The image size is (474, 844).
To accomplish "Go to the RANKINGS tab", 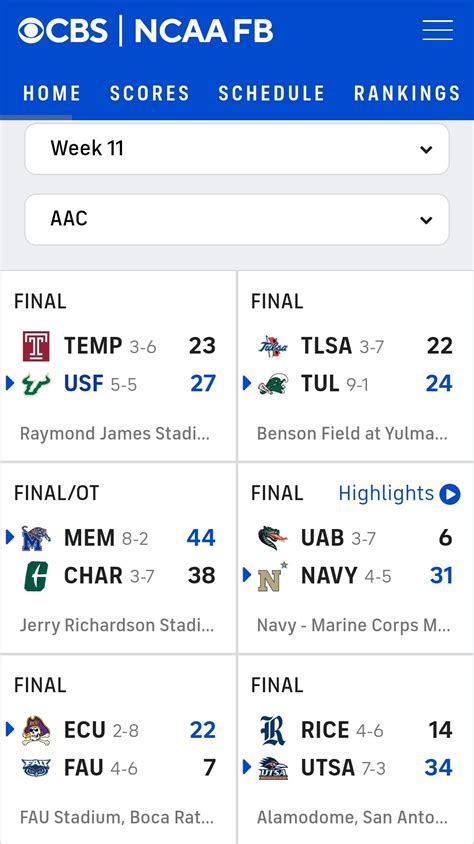I will click(x=407, y=93).
